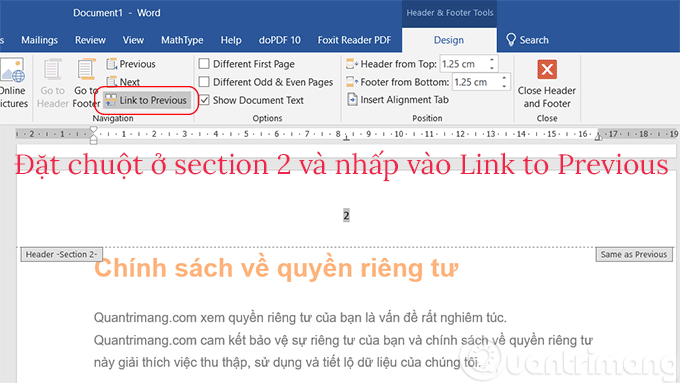The height and width of the screenshot is (383, 680).
Task: Decrease Footer from Bottom value
Action: [x=504, y=86]
